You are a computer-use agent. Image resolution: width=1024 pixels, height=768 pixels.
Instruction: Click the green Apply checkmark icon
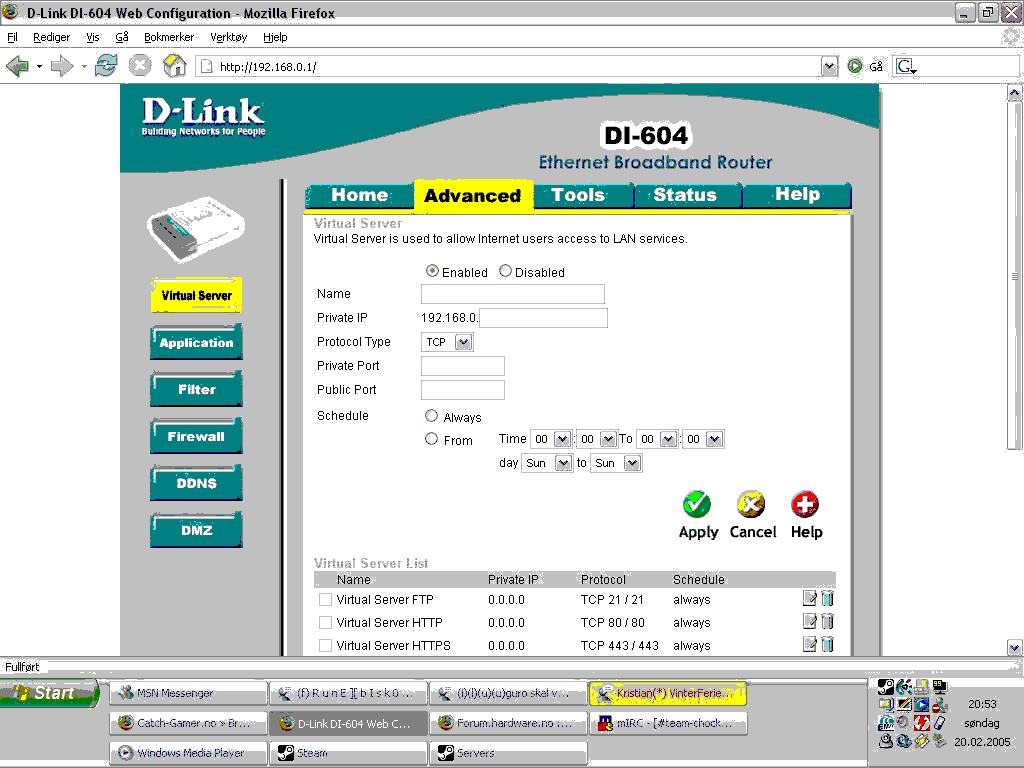coord(697,504)
